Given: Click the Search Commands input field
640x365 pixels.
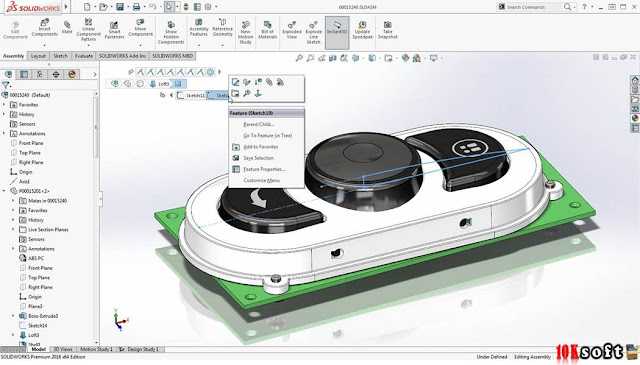Looking at the screenshot, I should click(x=533, y=7).
